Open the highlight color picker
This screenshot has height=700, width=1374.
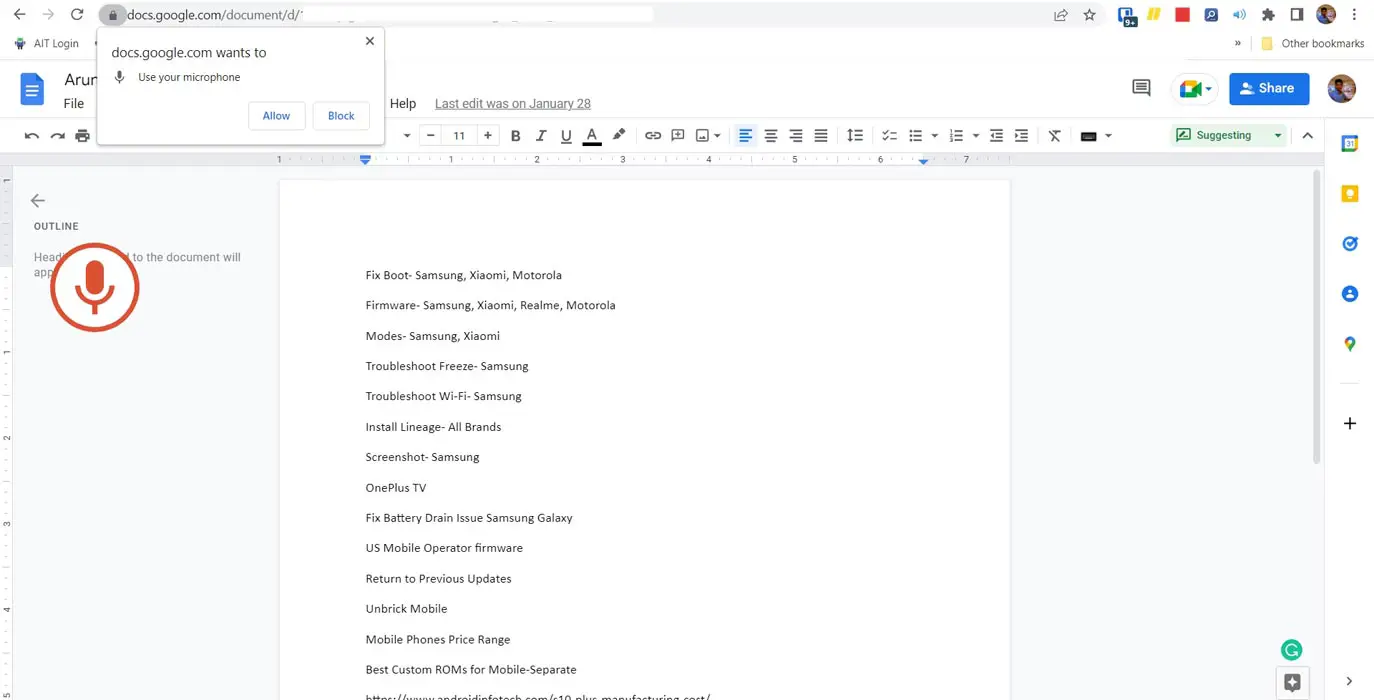pyautogui.click(x=618, y=136)
